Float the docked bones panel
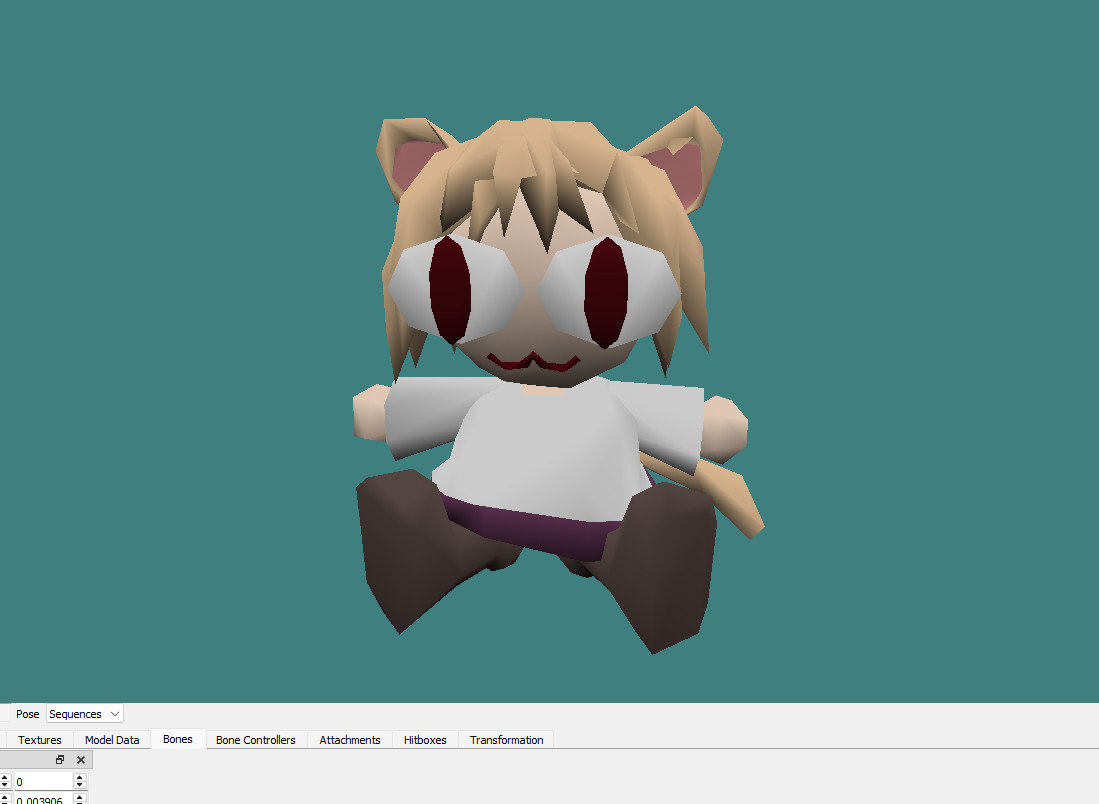This screenshot has height=804, width=1099. tap(60, 760)
